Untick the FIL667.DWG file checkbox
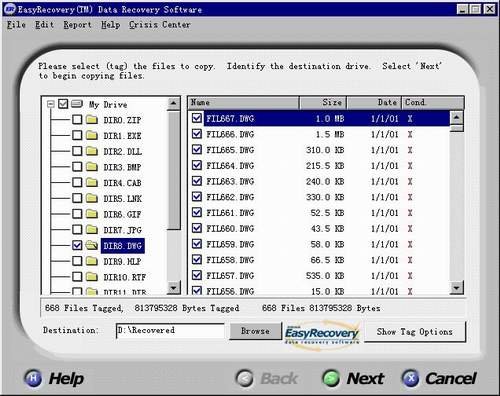This screenshot has width=500, height=396. coord(197,118)
